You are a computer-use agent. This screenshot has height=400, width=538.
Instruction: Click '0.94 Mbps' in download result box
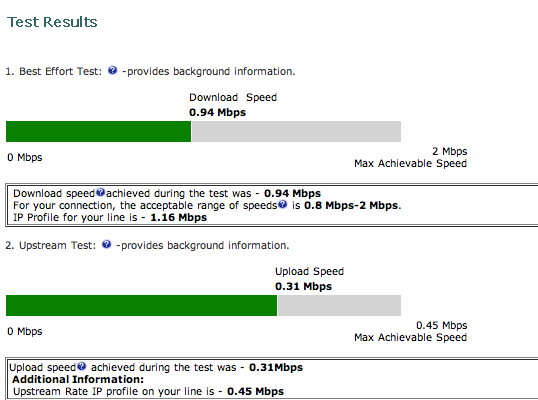click(292, 193)
